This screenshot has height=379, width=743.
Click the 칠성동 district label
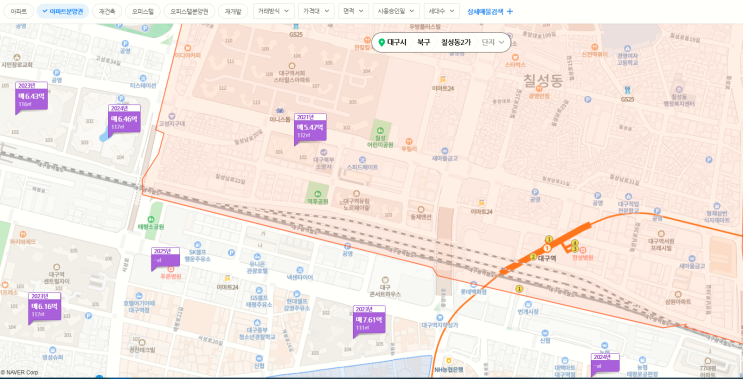click(x=543, y=80)
